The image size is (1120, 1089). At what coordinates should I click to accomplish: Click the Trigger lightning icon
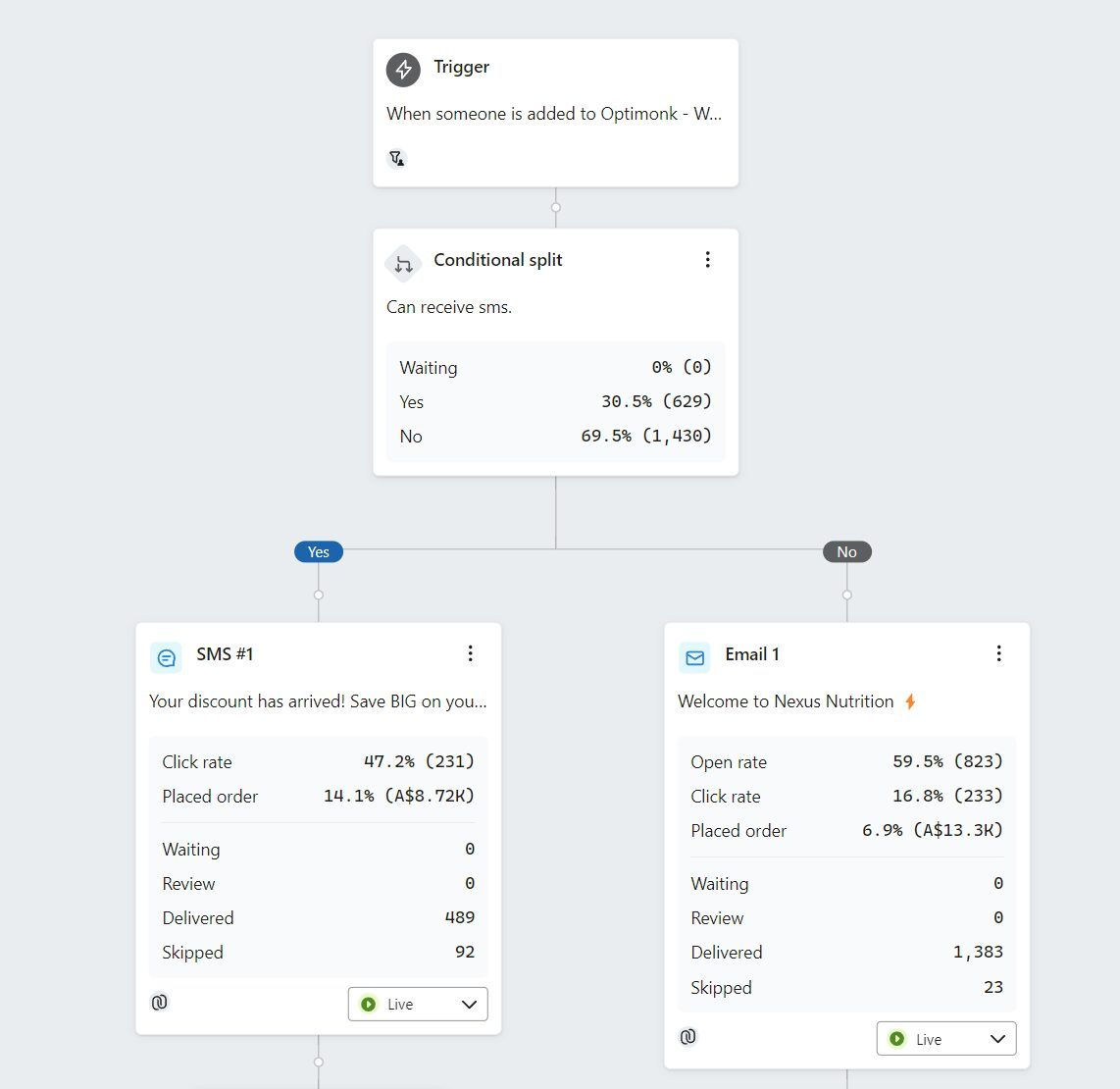coord(402,69)
